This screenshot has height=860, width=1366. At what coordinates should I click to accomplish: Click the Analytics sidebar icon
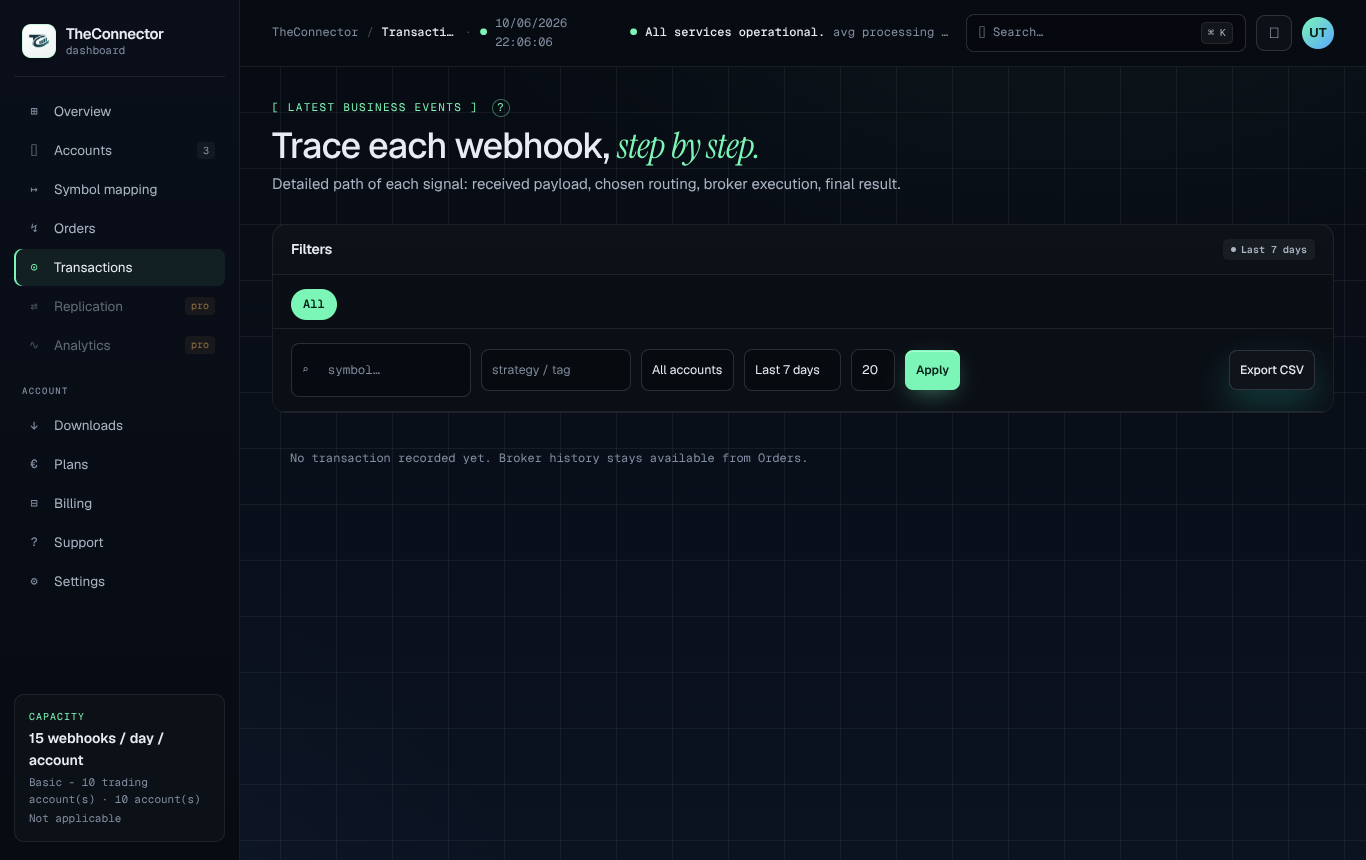[34, 345]
